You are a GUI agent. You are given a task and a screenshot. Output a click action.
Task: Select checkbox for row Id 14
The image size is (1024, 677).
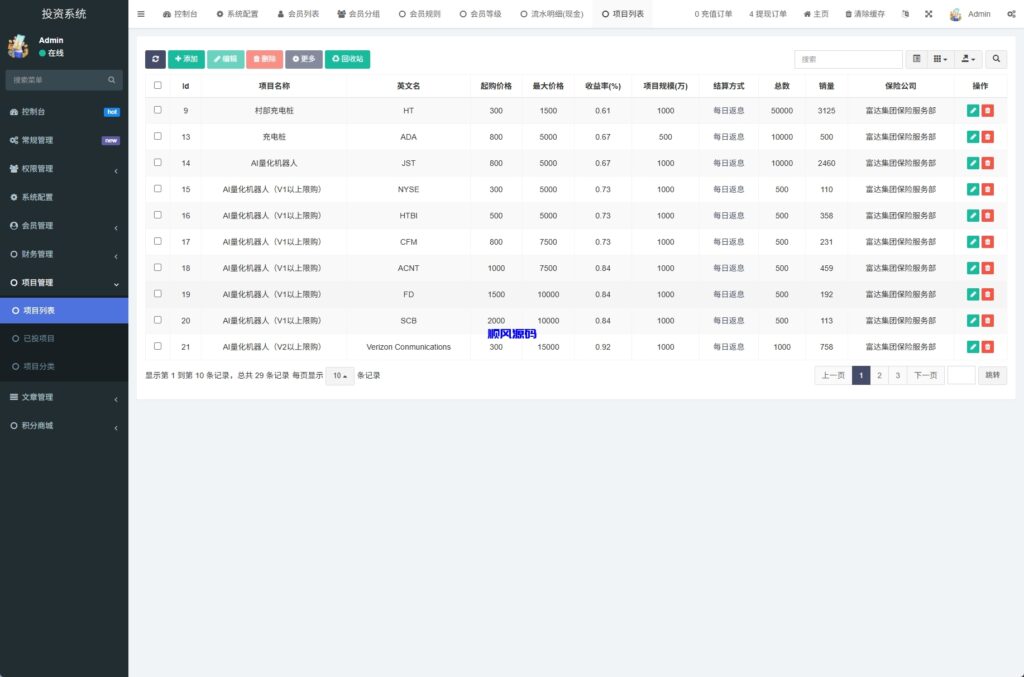click(x=157, y=162)
